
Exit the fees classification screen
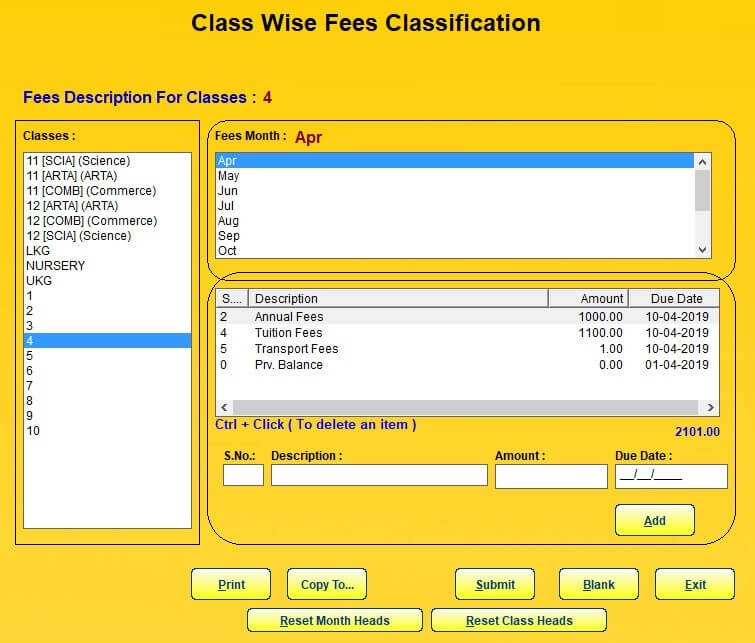pos(695,584)
